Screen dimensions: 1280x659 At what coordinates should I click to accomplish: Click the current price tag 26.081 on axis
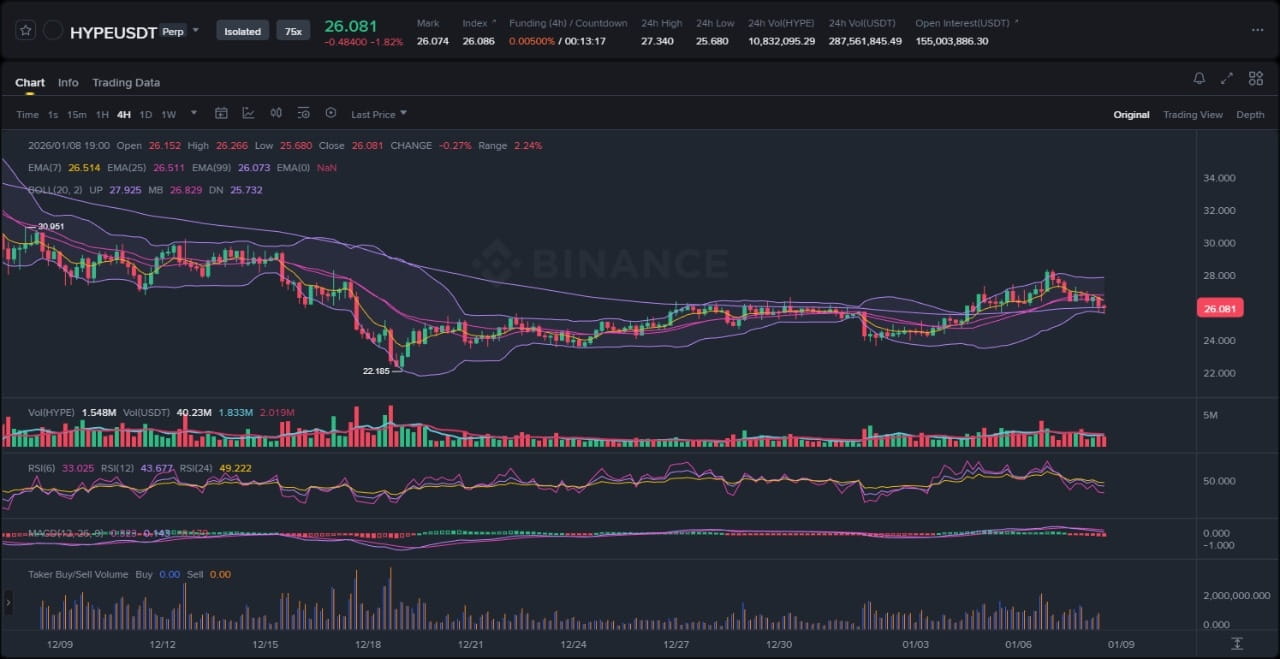pos(1220,309)
